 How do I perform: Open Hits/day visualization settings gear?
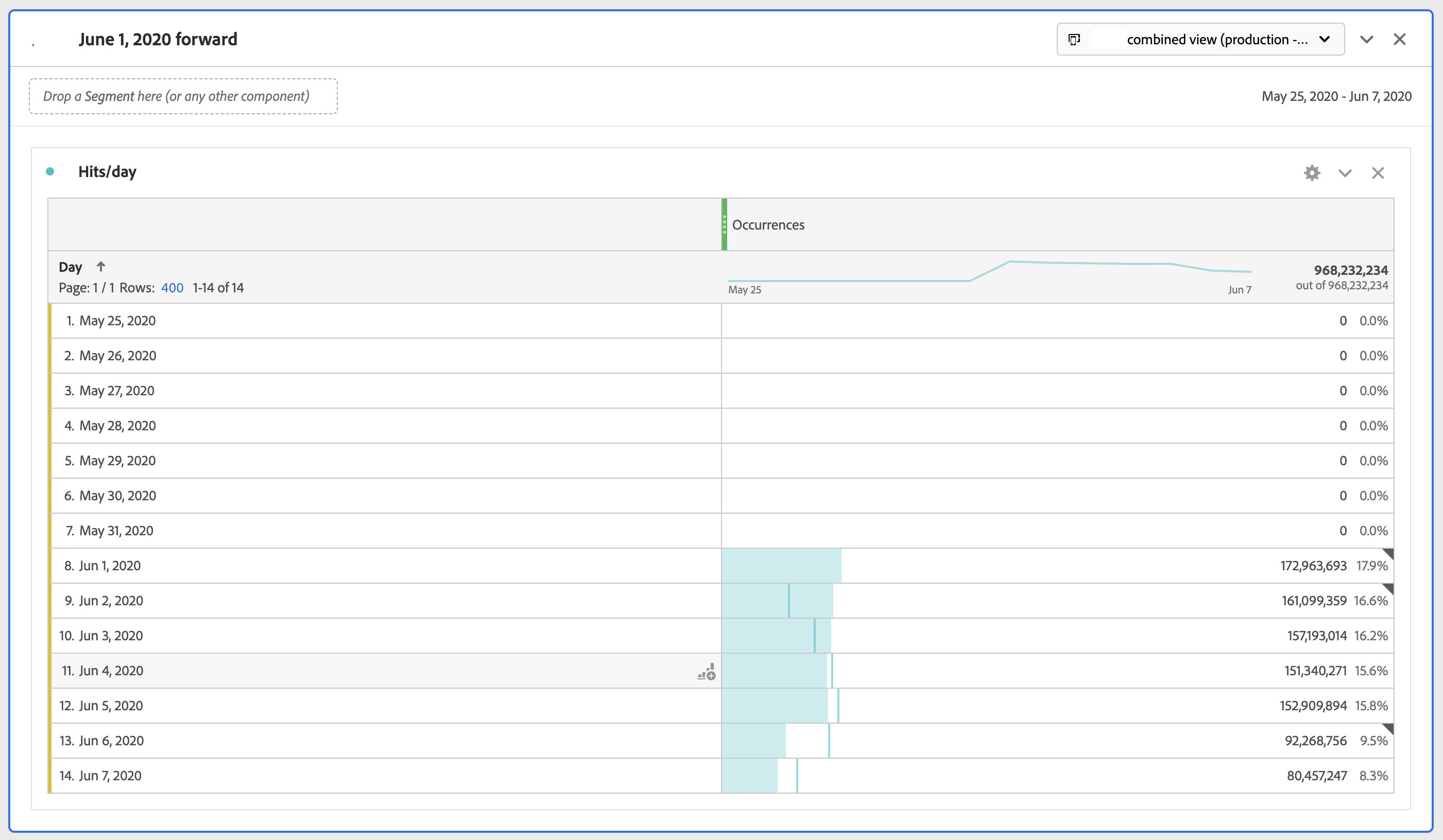[x=1312, y=173]
